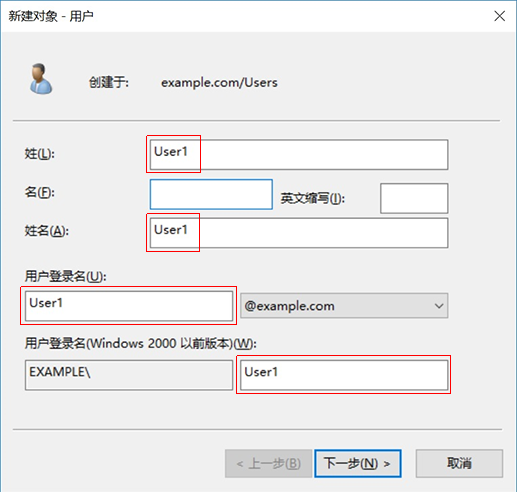517x492 pixels.
Task: Click the 用户登录名(U) logon name field
Action: (x=129, y=306)
